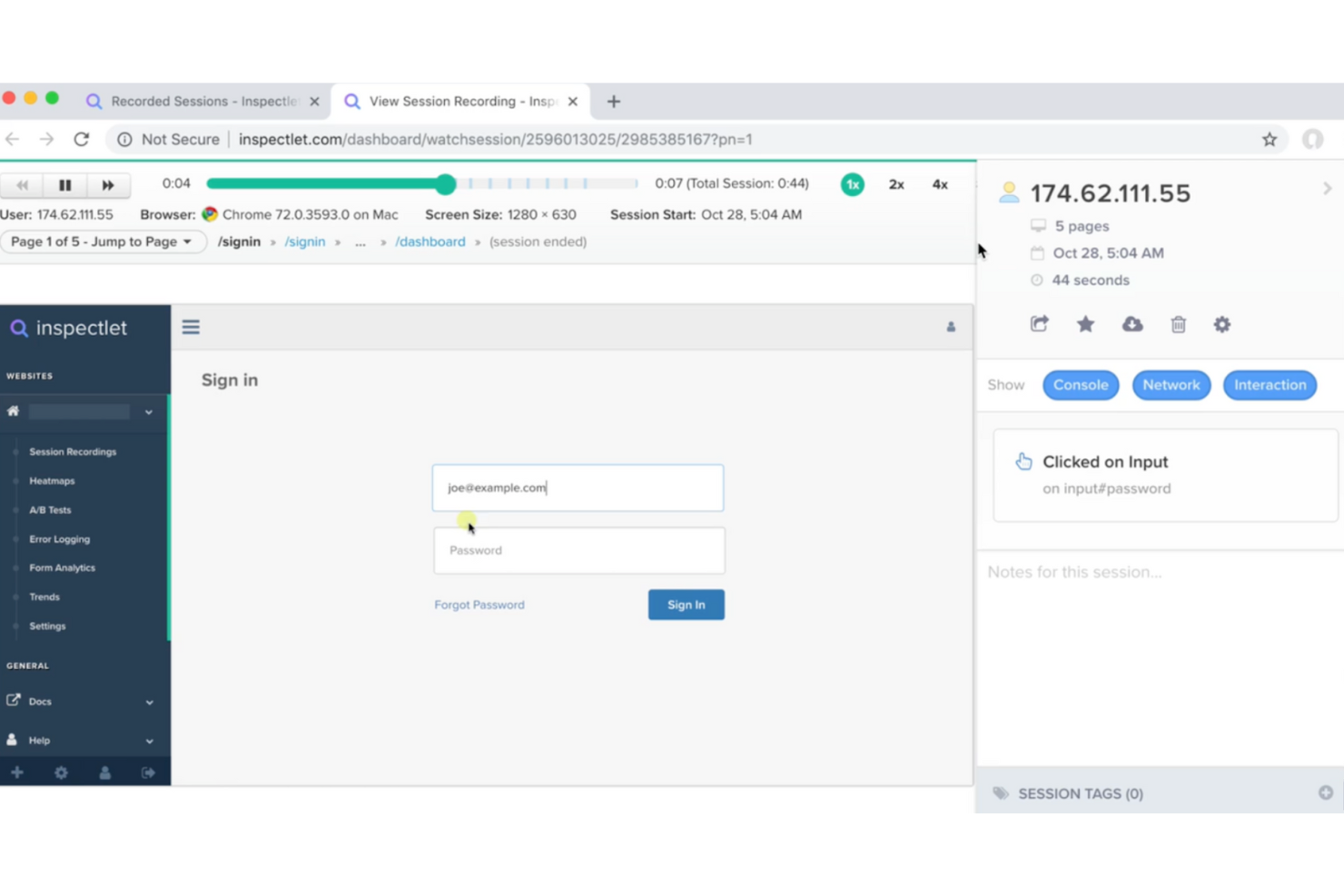Image resolution: width=1344 pixels, height=896 pixels.
Task: Open Settings in sidebar
Action: click(47, 625)
